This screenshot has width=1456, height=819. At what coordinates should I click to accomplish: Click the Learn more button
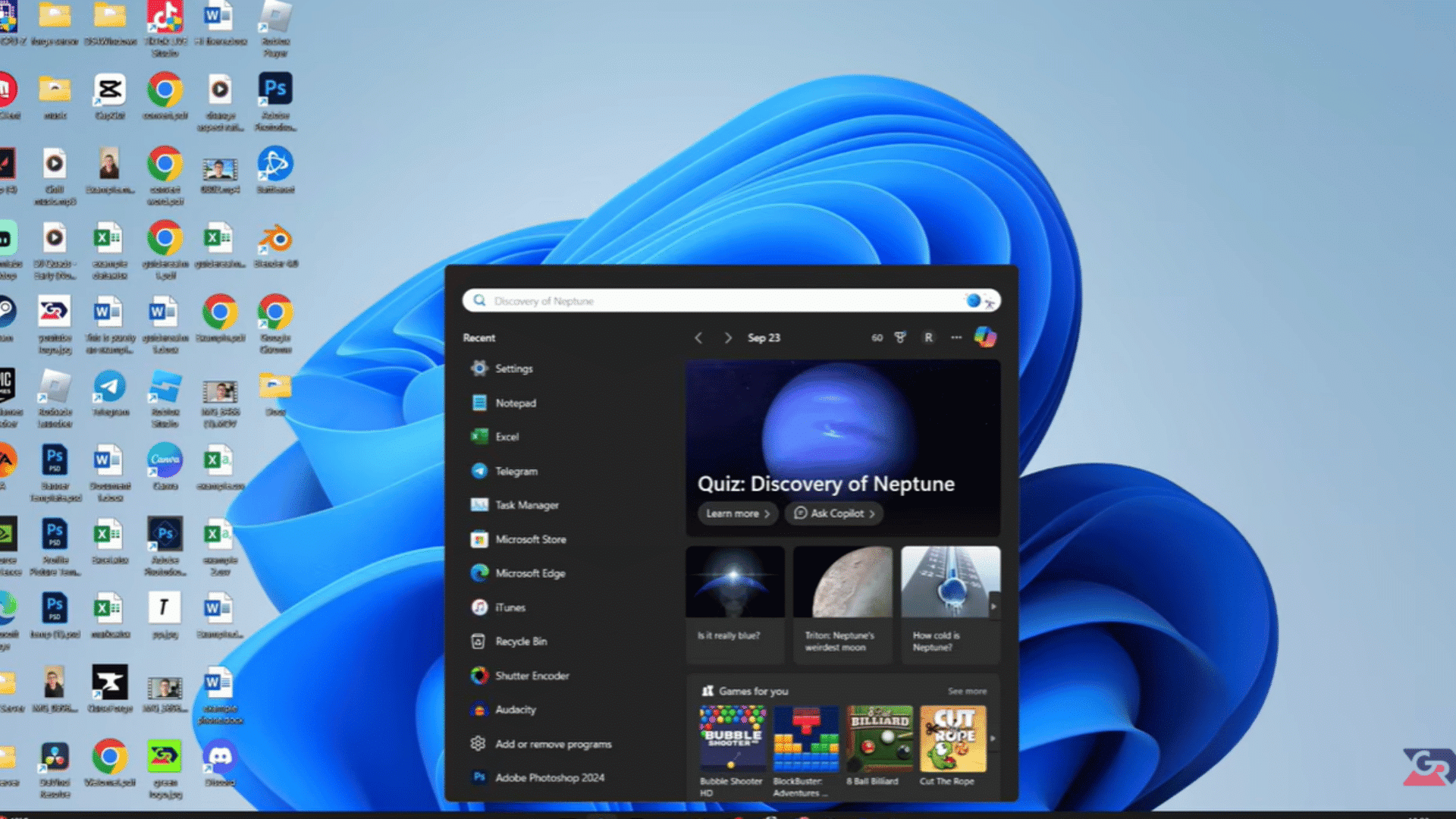click(738, 513)
